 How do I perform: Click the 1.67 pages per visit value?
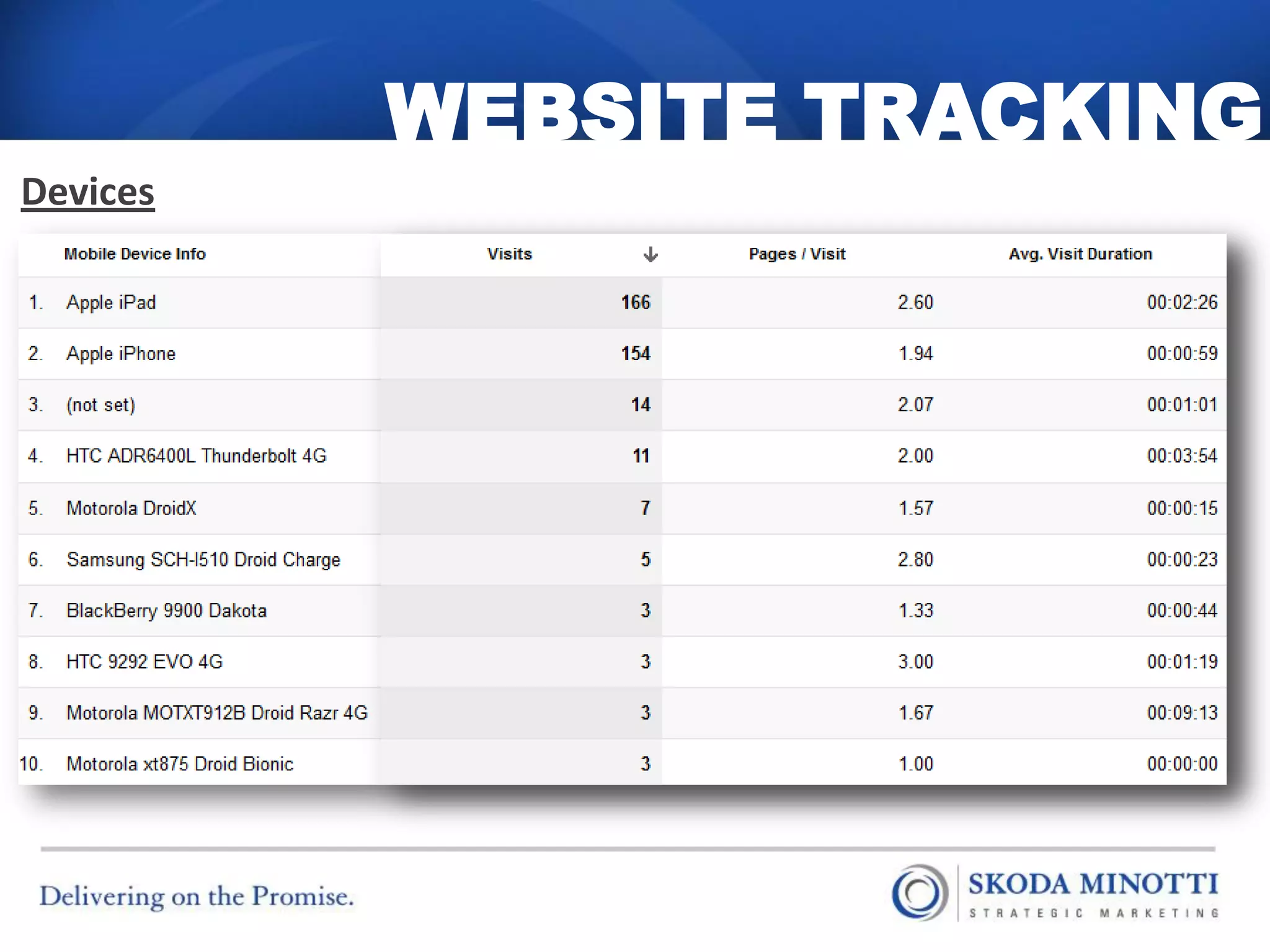[x=915, y=713]
